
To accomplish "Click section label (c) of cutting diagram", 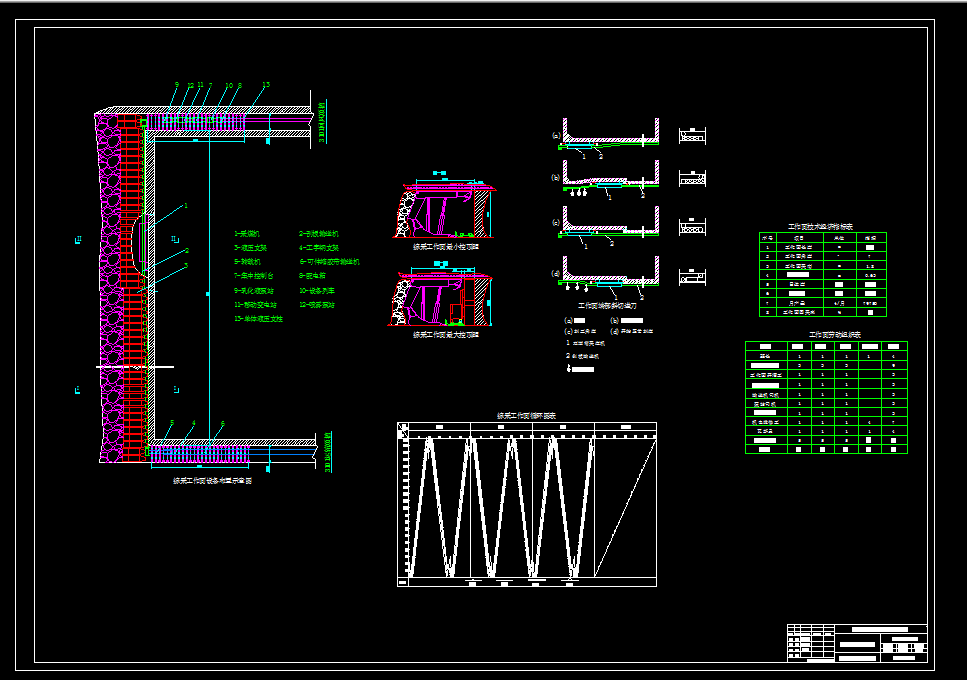I will pyautogui.click(x=556, y=223).
